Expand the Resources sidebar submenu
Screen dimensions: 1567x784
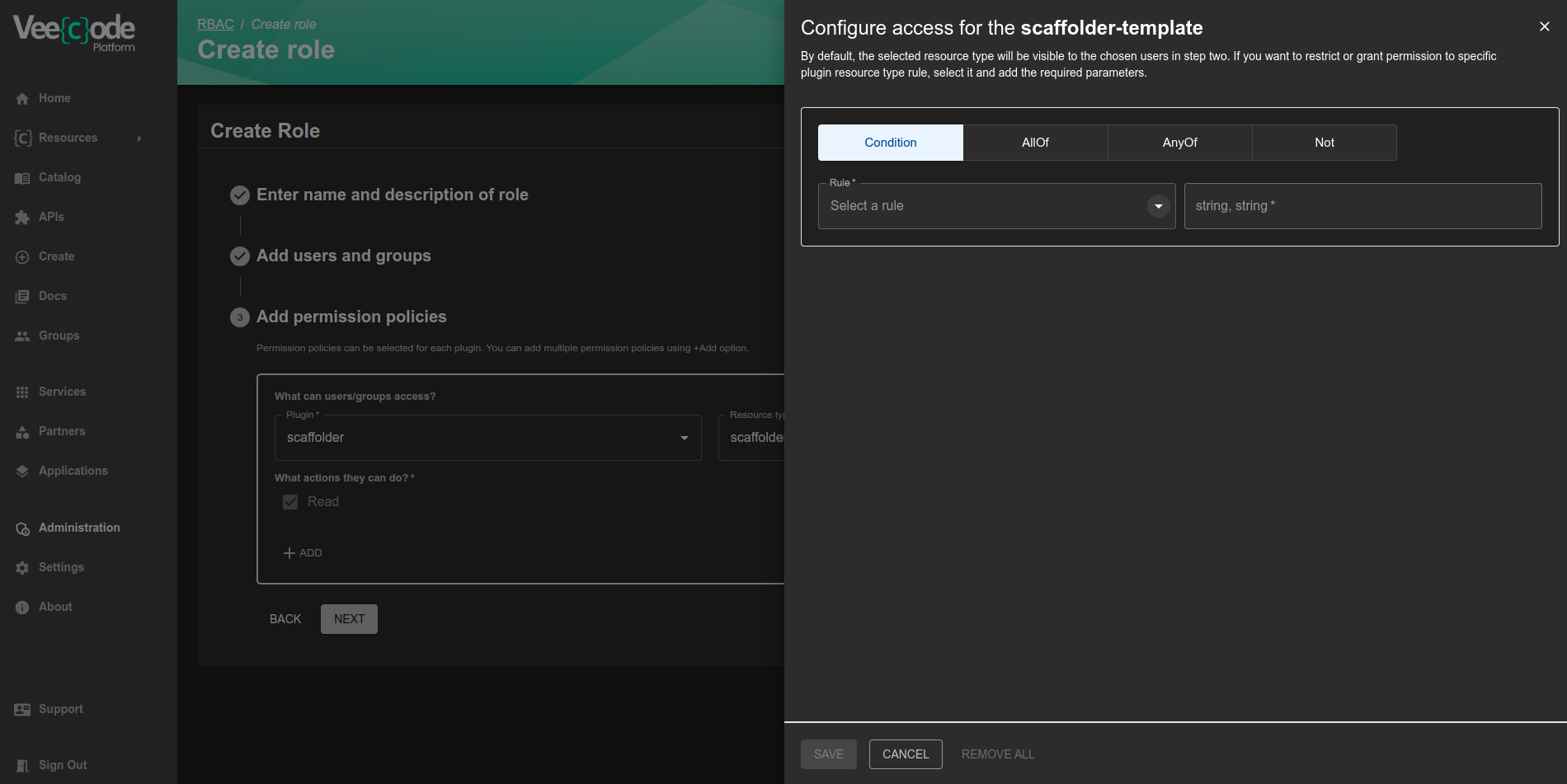pyautogui.click(x=139, y=138)
